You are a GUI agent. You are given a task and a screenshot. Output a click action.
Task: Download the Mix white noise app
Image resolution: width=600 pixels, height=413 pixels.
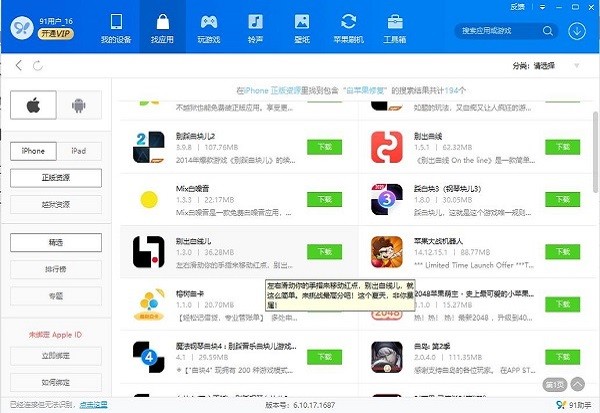(324, 199)
